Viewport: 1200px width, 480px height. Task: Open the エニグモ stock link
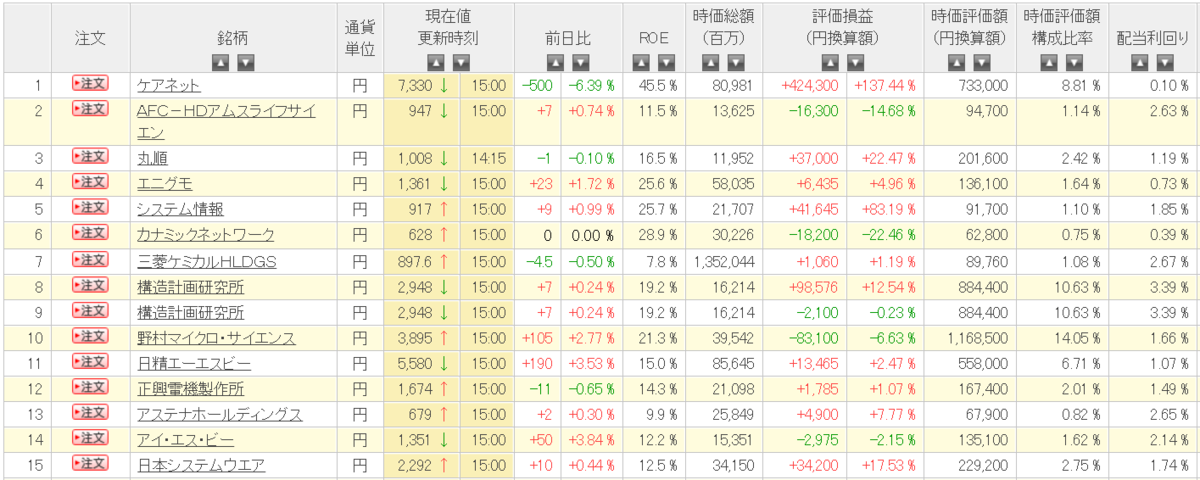[164, 184]
